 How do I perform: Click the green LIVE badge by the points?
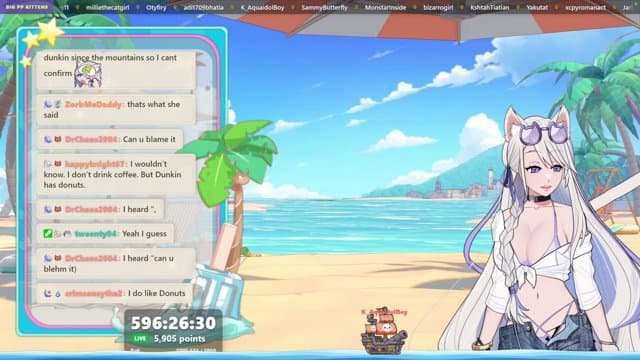(140, 338)
